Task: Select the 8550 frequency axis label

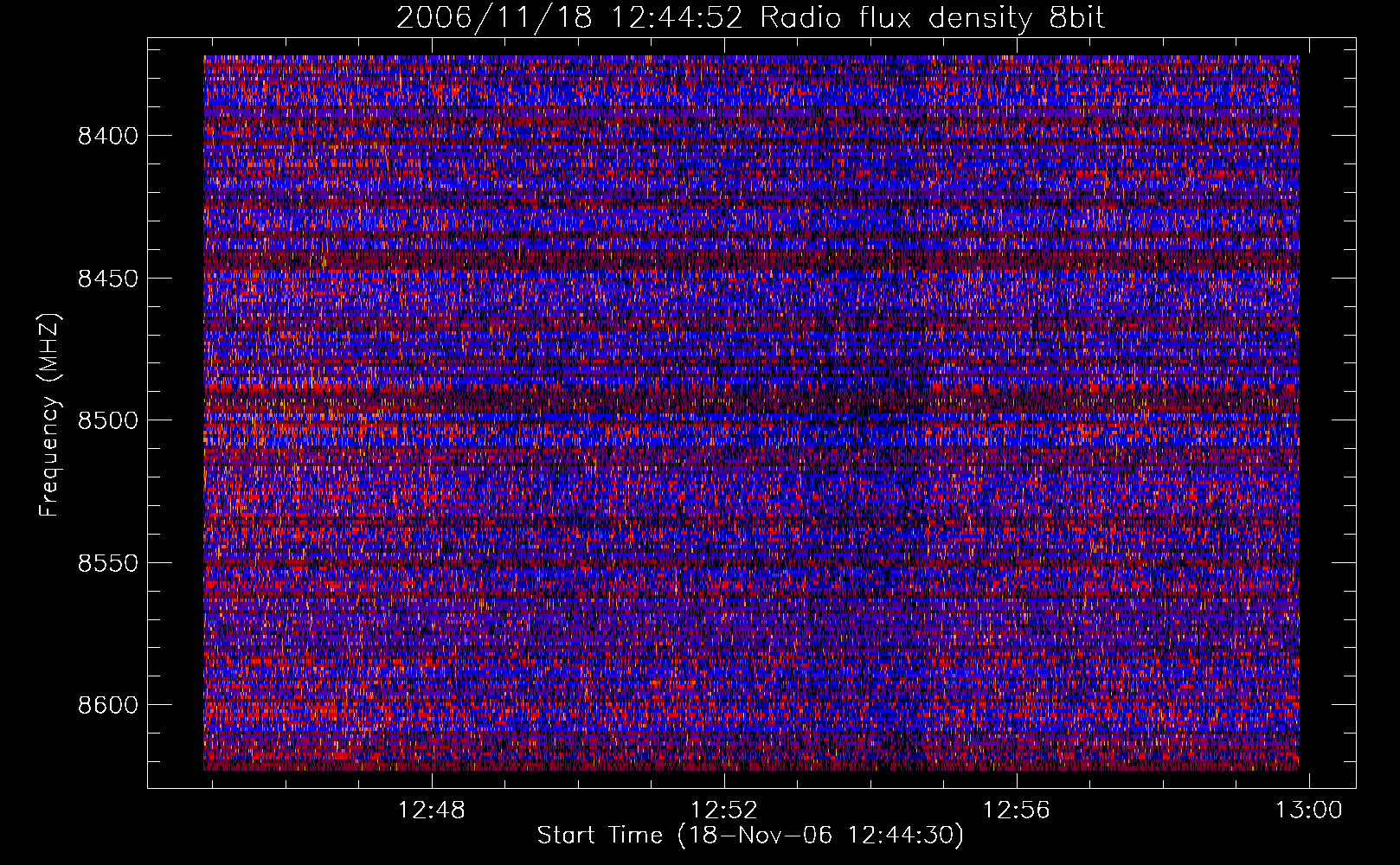Action: (x=108, y=563)
